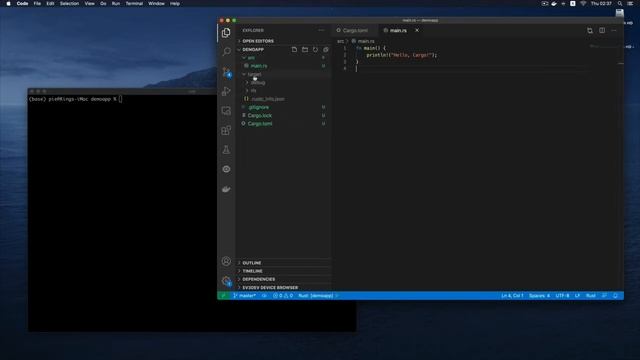Open the Code application menu
Viewport: 640px width, 360px height.
pyautogui.click(x=22, y=3)
